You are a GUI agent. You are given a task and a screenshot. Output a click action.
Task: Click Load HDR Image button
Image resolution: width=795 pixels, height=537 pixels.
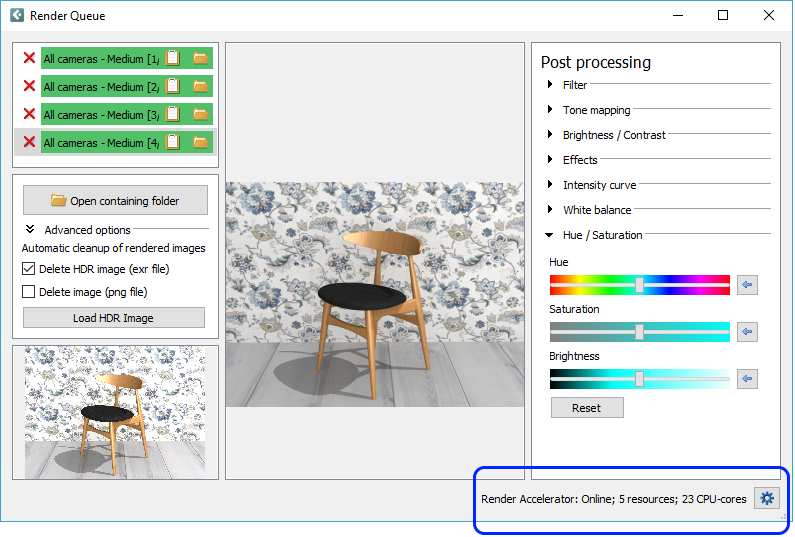coord(114,318)
